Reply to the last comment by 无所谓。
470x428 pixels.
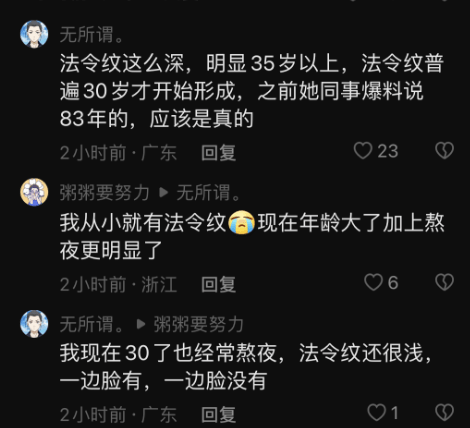point(219,415)
